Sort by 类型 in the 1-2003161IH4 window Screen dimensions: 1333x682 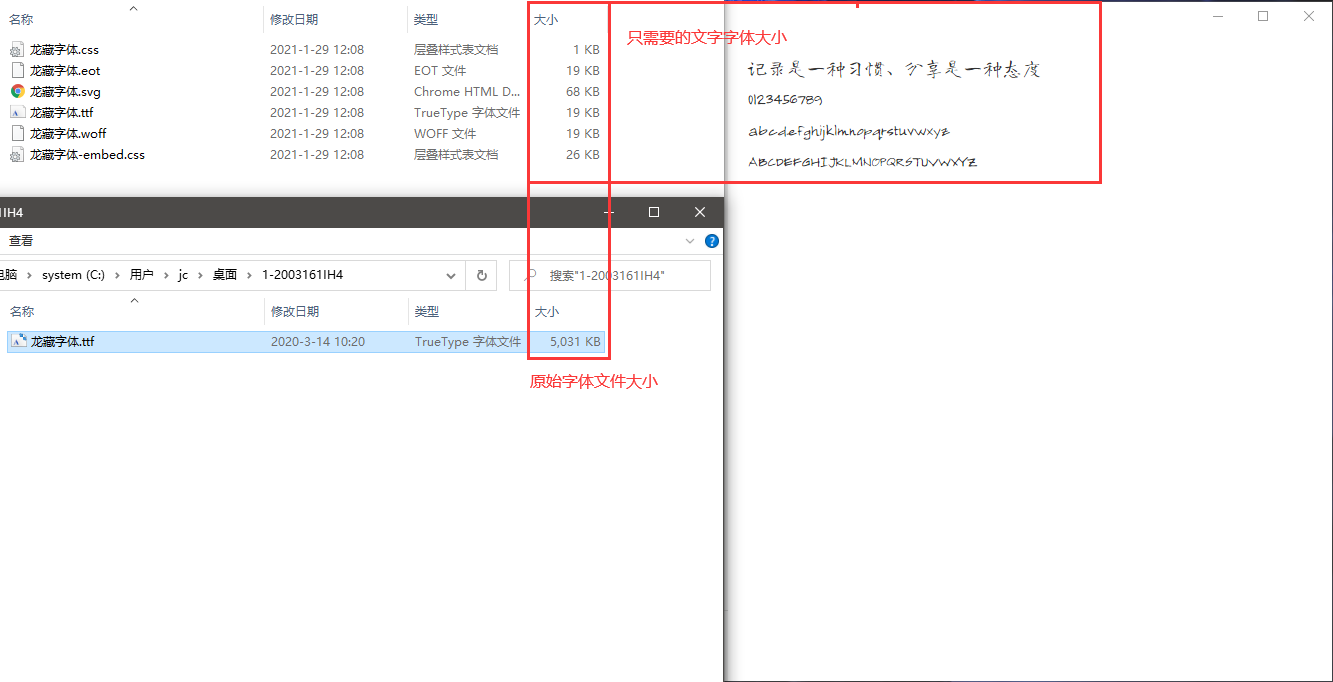[x=426, y=312]
